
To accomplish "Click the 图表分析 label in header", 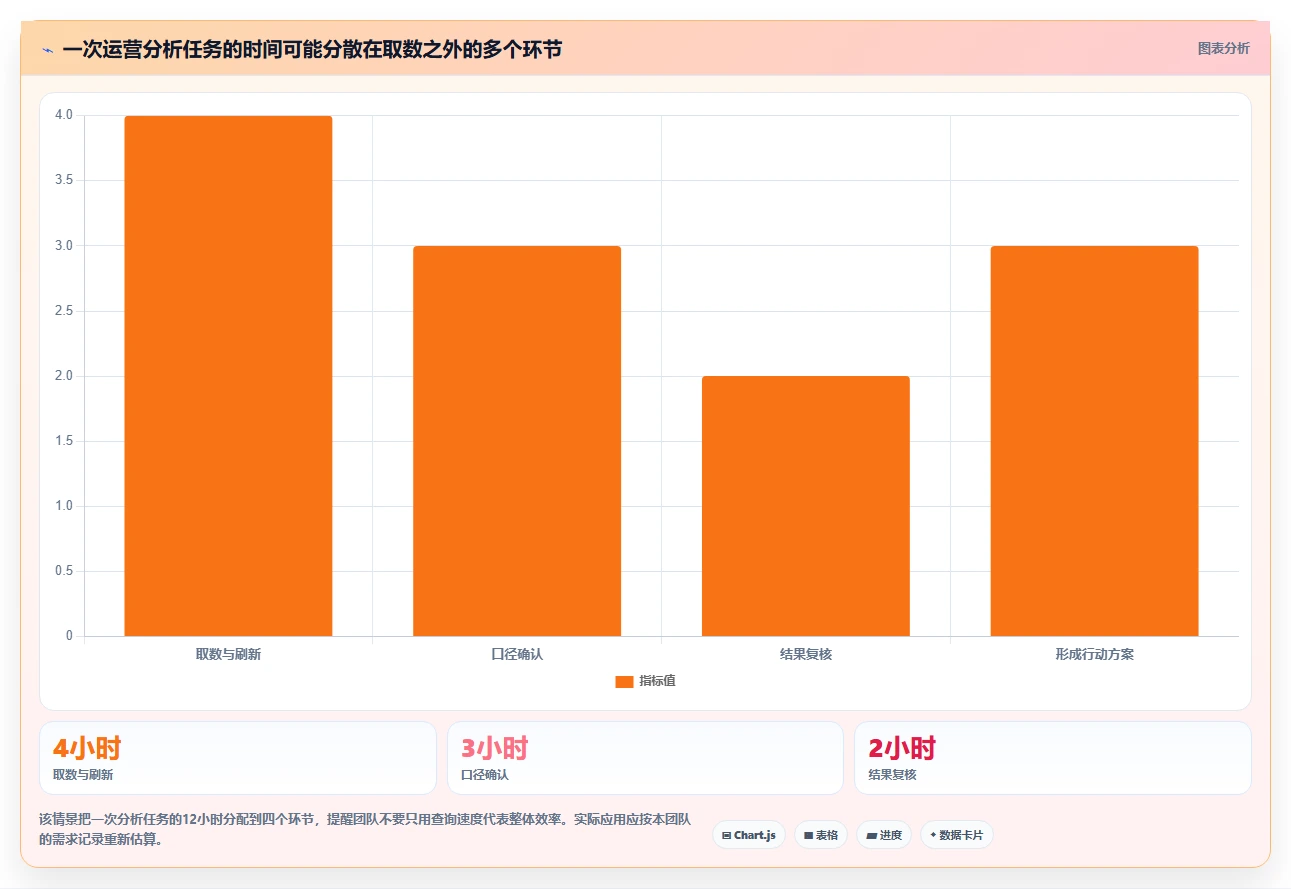I will pyautogui.click(x=1223, y=48).
